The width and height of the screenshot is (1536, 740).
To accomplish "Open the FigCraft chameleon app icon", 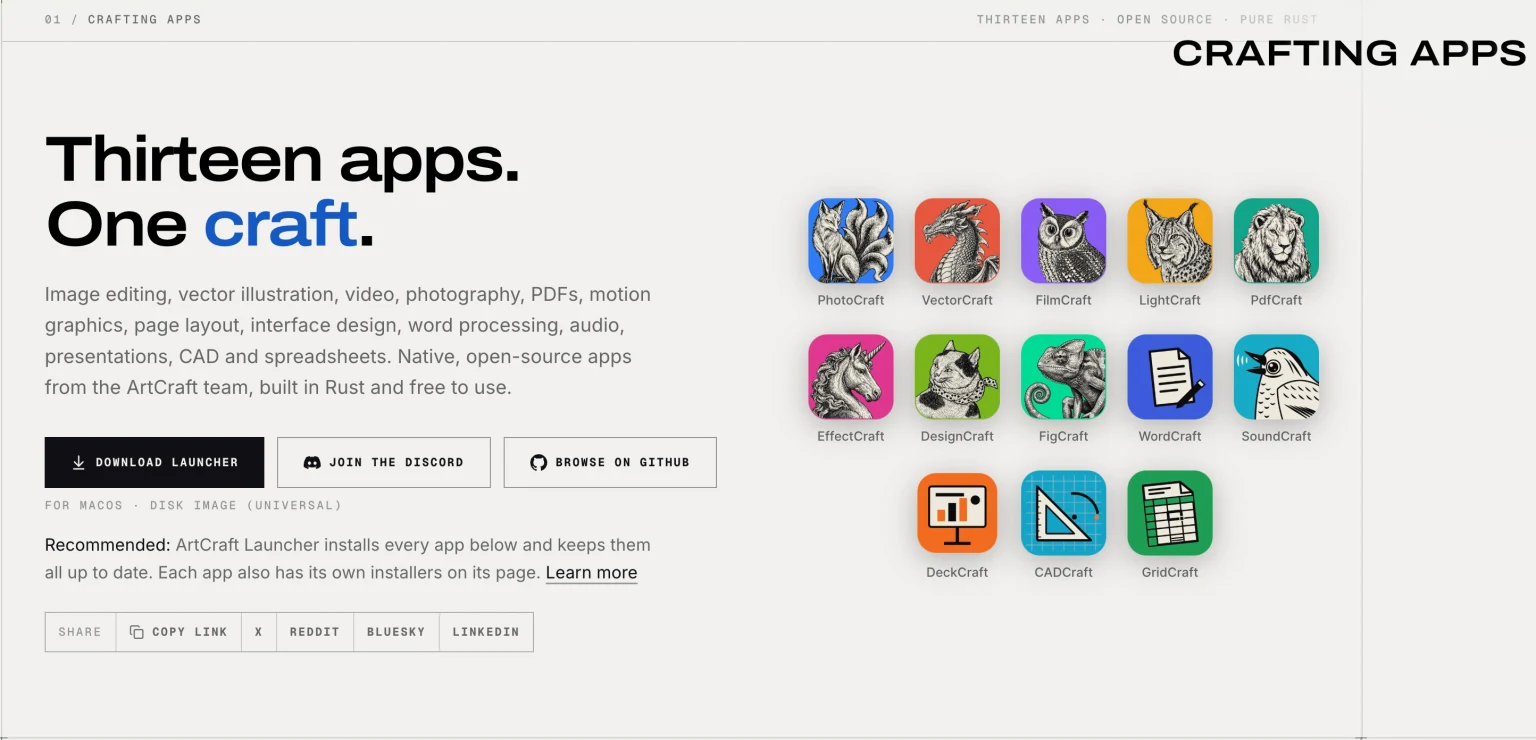I will [1063, 377].
